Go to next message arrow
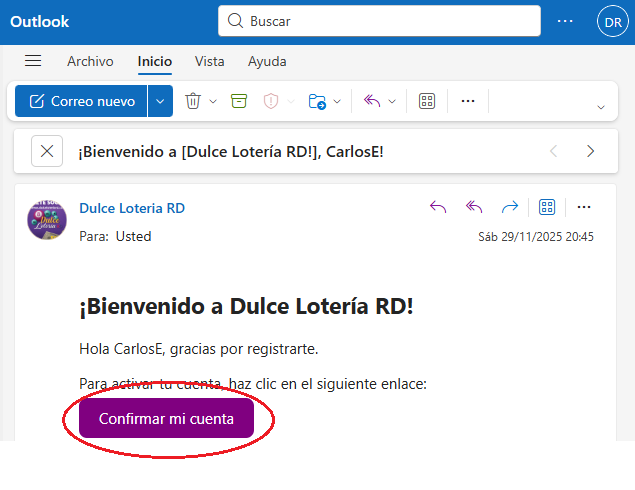 click(590, 151)
